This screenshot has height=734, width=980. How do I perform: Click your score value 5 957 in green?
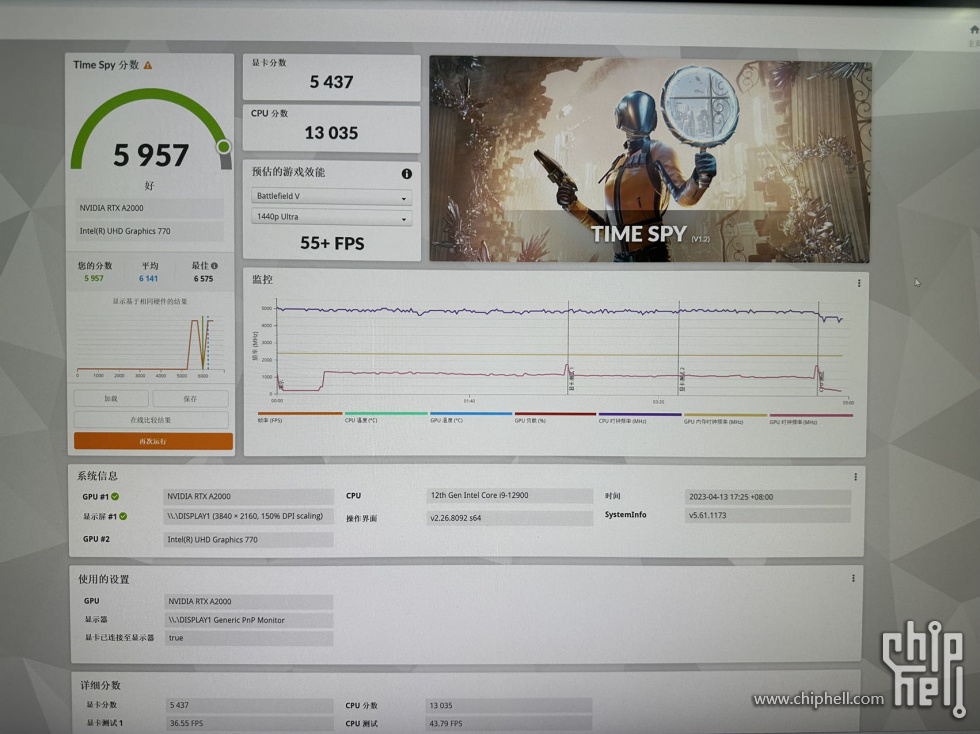(x=94, y=278)
